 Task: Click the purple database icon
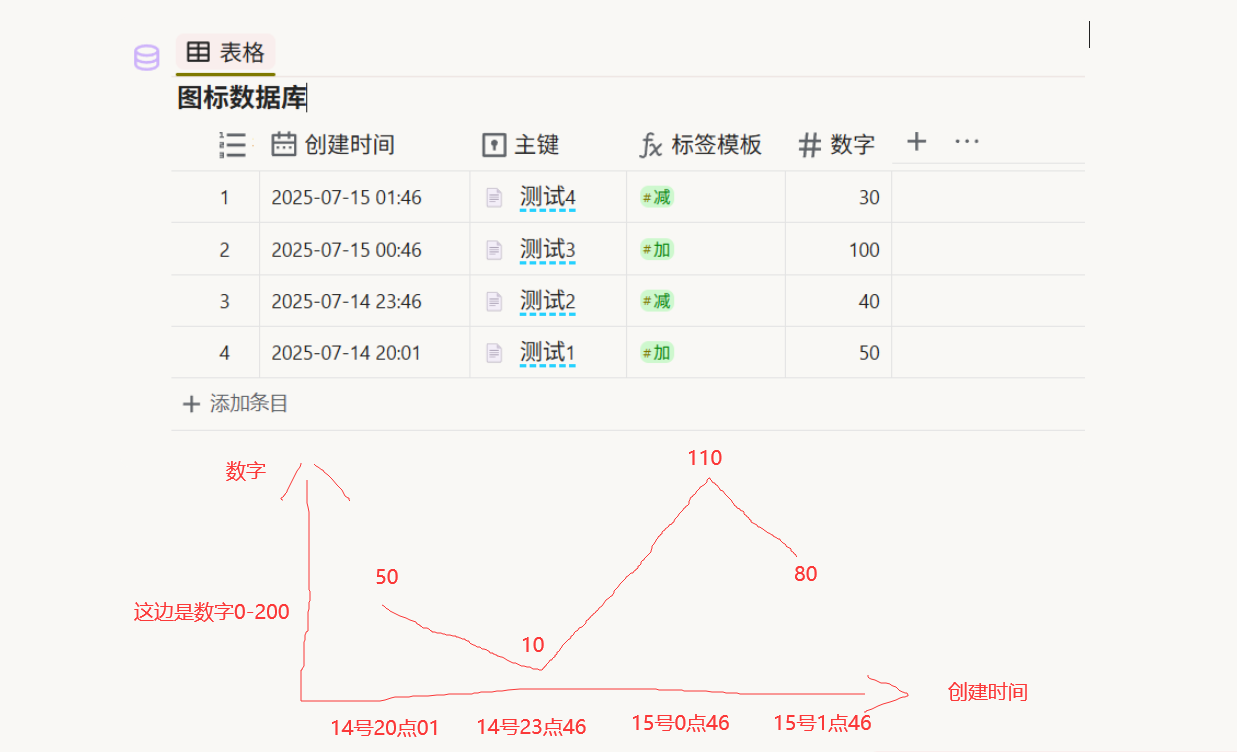[x=147, y=58]
